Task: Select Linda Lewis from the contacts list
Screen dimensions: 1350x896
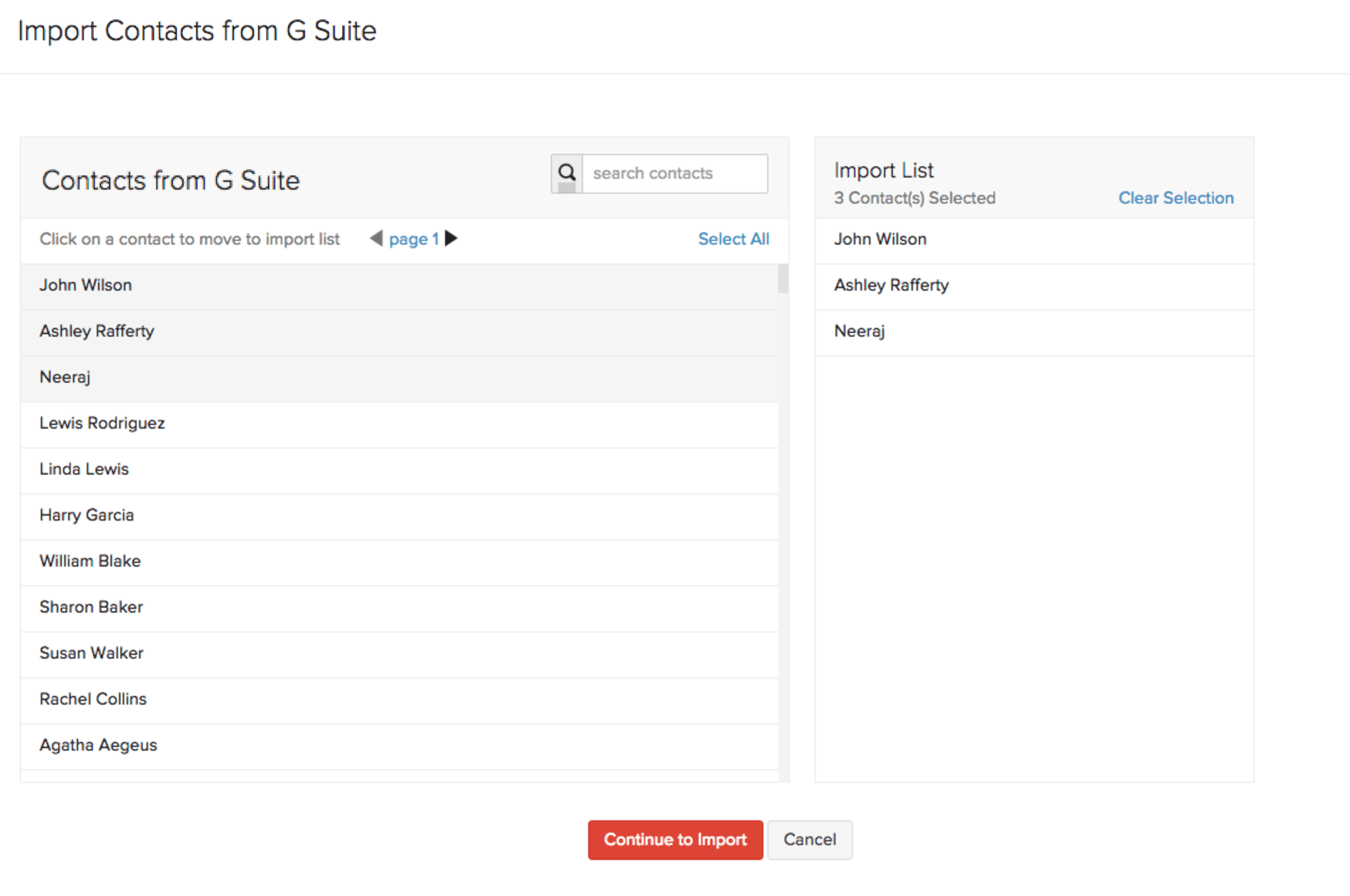Action: pos(83,469)
